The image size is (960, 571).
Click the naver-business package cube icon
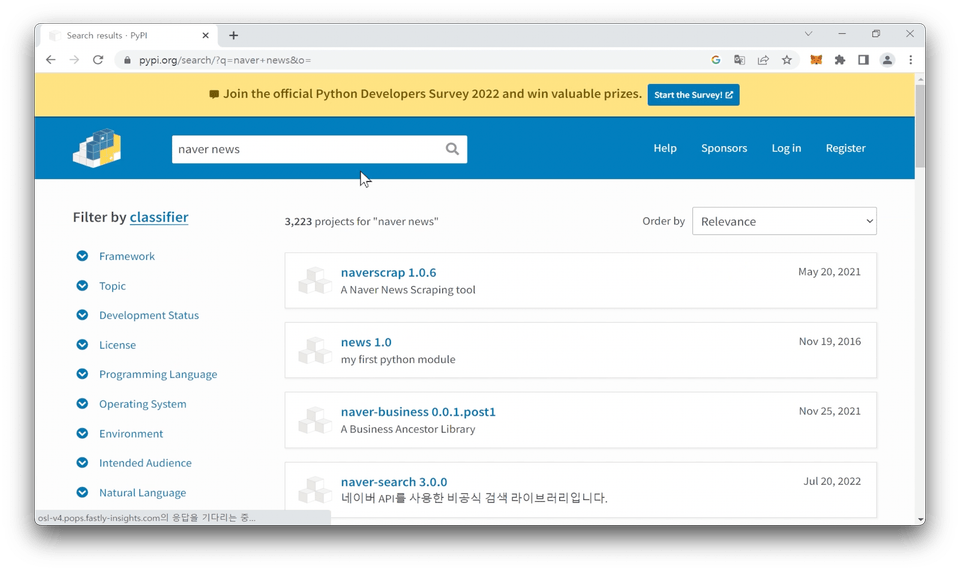[315, 420]
